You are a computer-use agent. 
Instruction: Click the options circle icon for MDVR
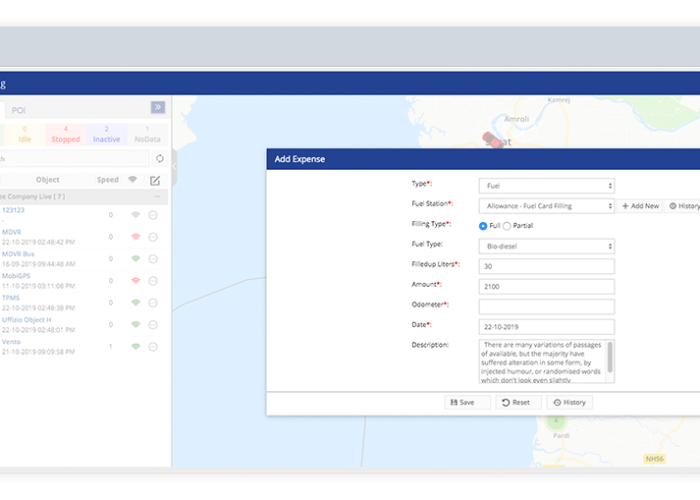coord(153,236)
